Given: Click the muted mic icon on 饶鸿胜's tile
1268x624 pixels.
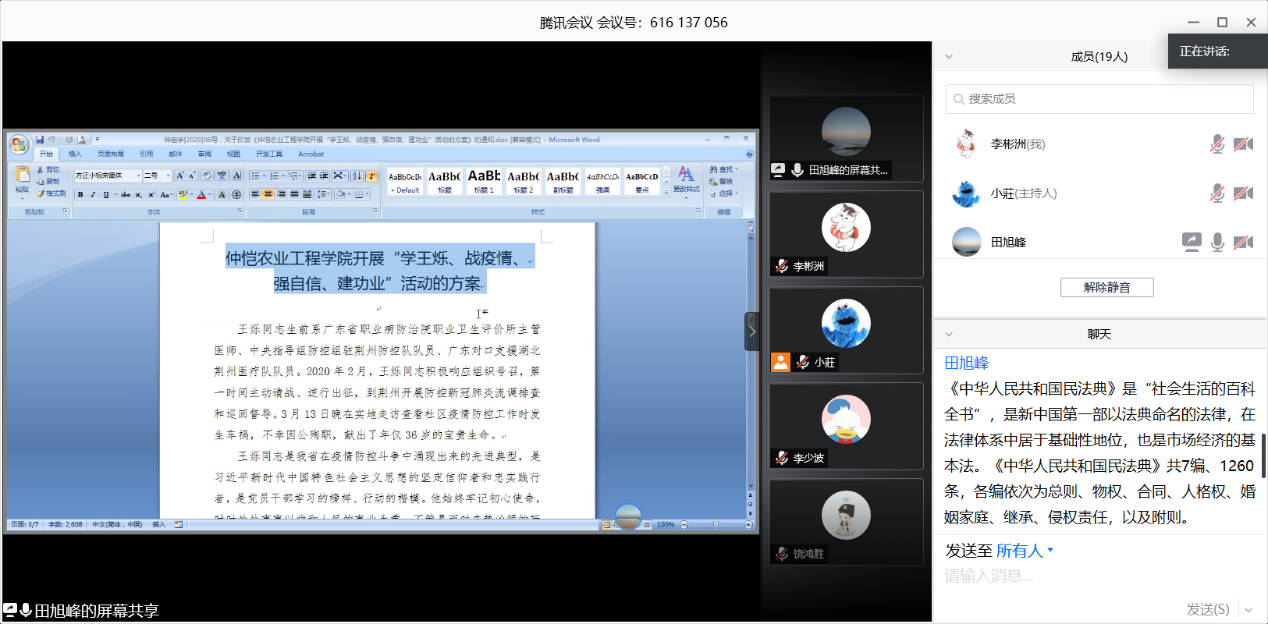Looking at the screenshot, I should coord(781,553).
